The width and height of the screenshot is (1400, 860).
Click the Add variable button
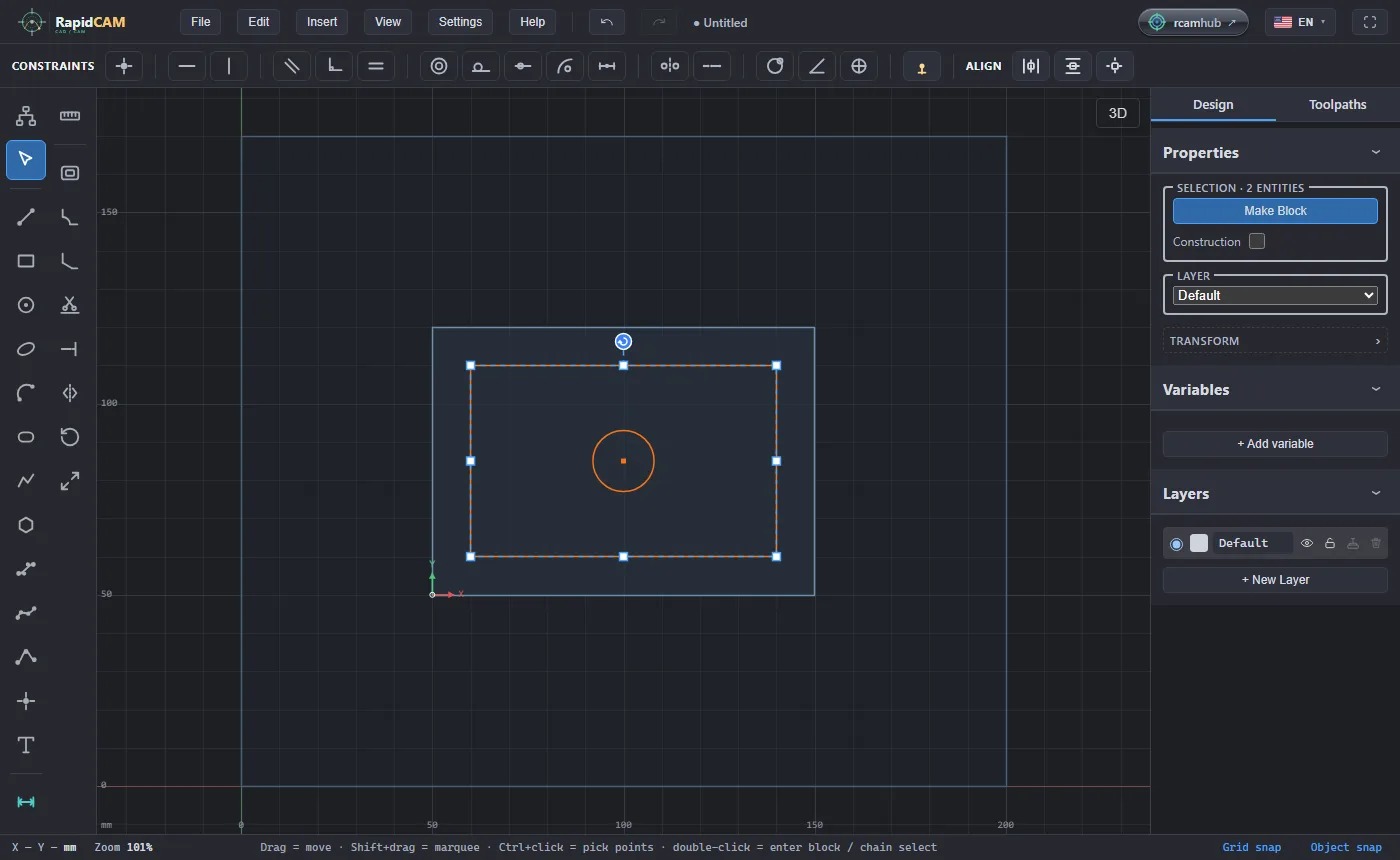point(1275,444)
